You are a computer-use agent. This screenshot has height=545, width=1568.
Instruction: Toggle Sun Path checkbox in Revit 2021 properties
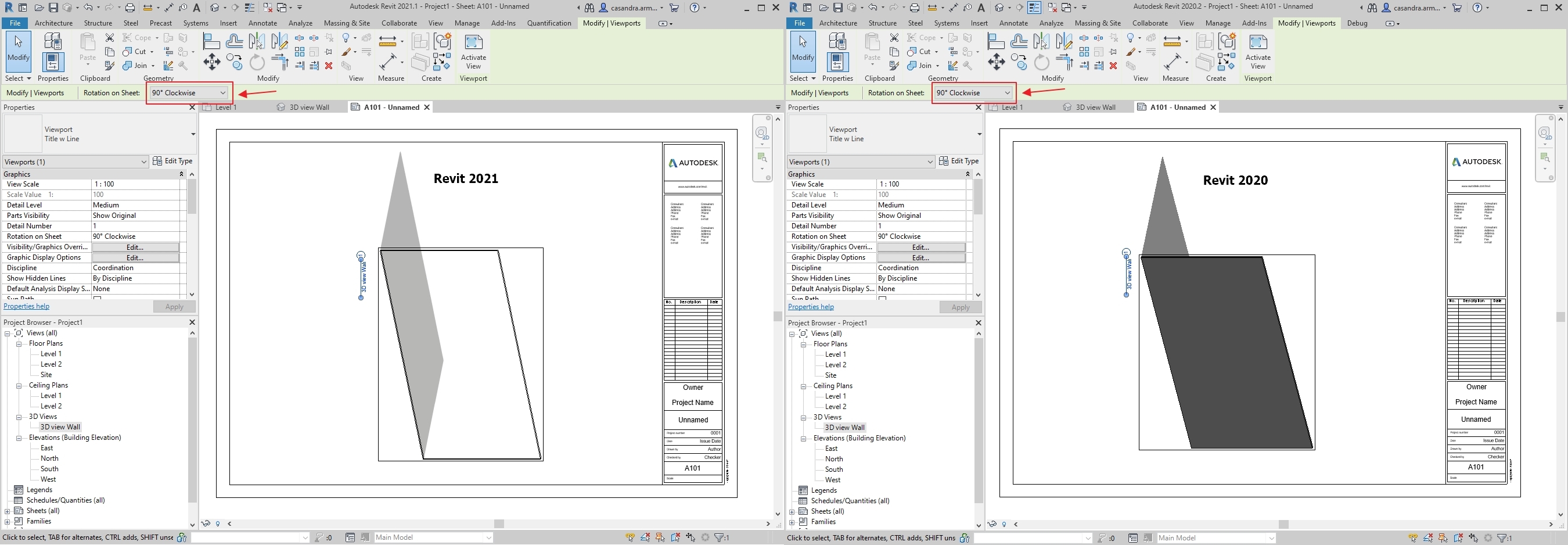(x=98, y=299)
